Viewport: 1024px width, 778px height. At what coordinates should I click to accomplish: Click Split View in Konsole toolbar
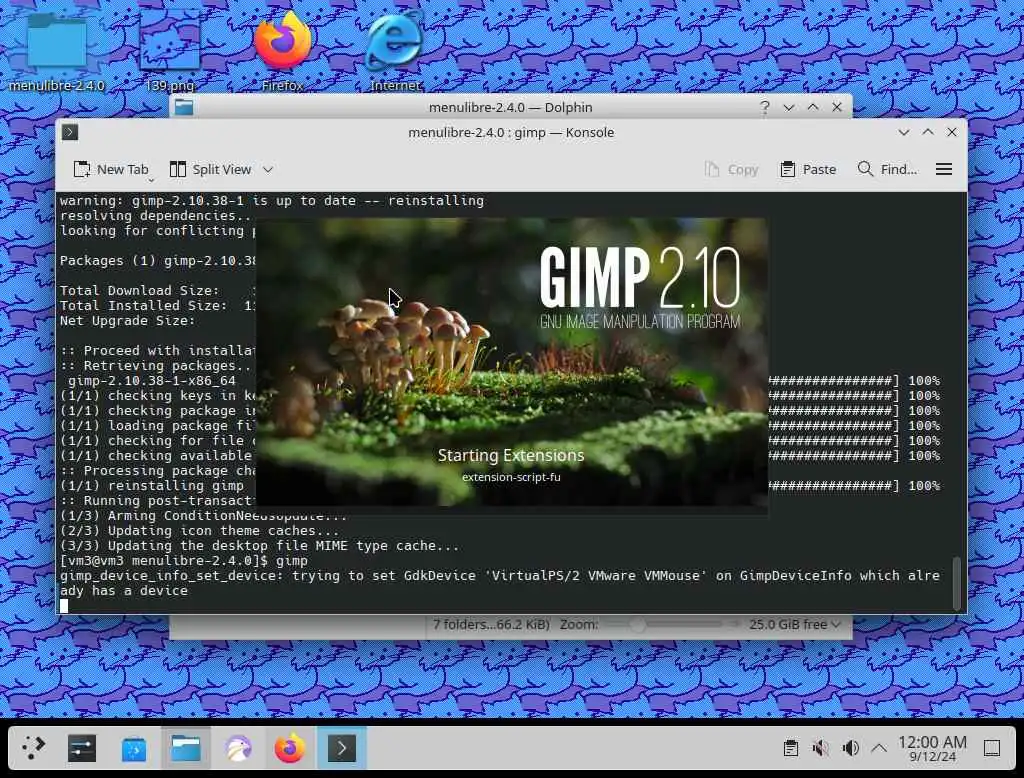point(210,169)
